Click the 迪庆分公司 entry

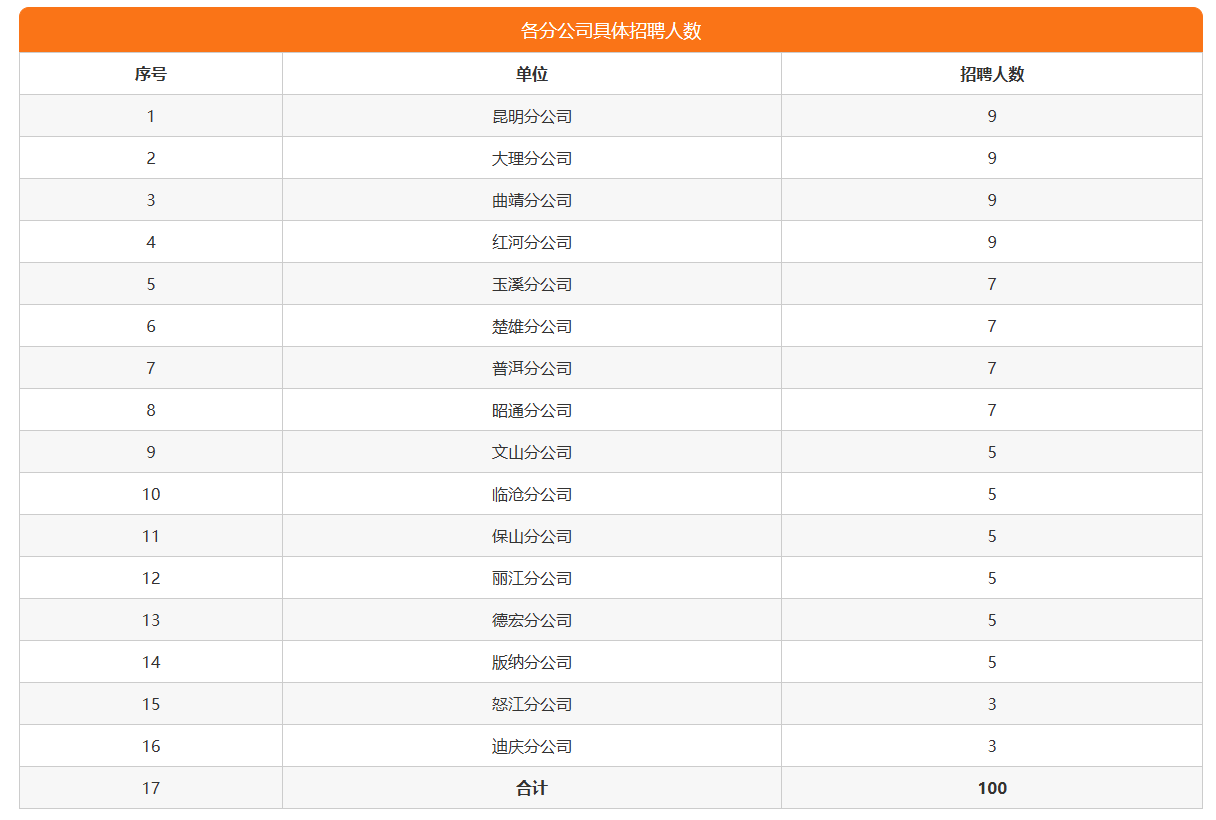pyautogui.click(x=531, y=746)
